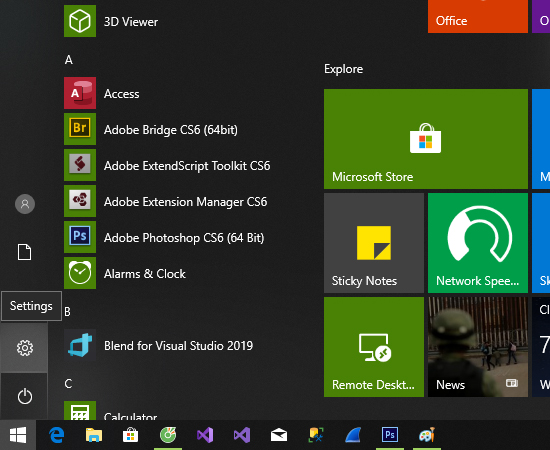550x450 pixels.
Task: Click the Explore group heading
Action: click(x=343, y=69)
